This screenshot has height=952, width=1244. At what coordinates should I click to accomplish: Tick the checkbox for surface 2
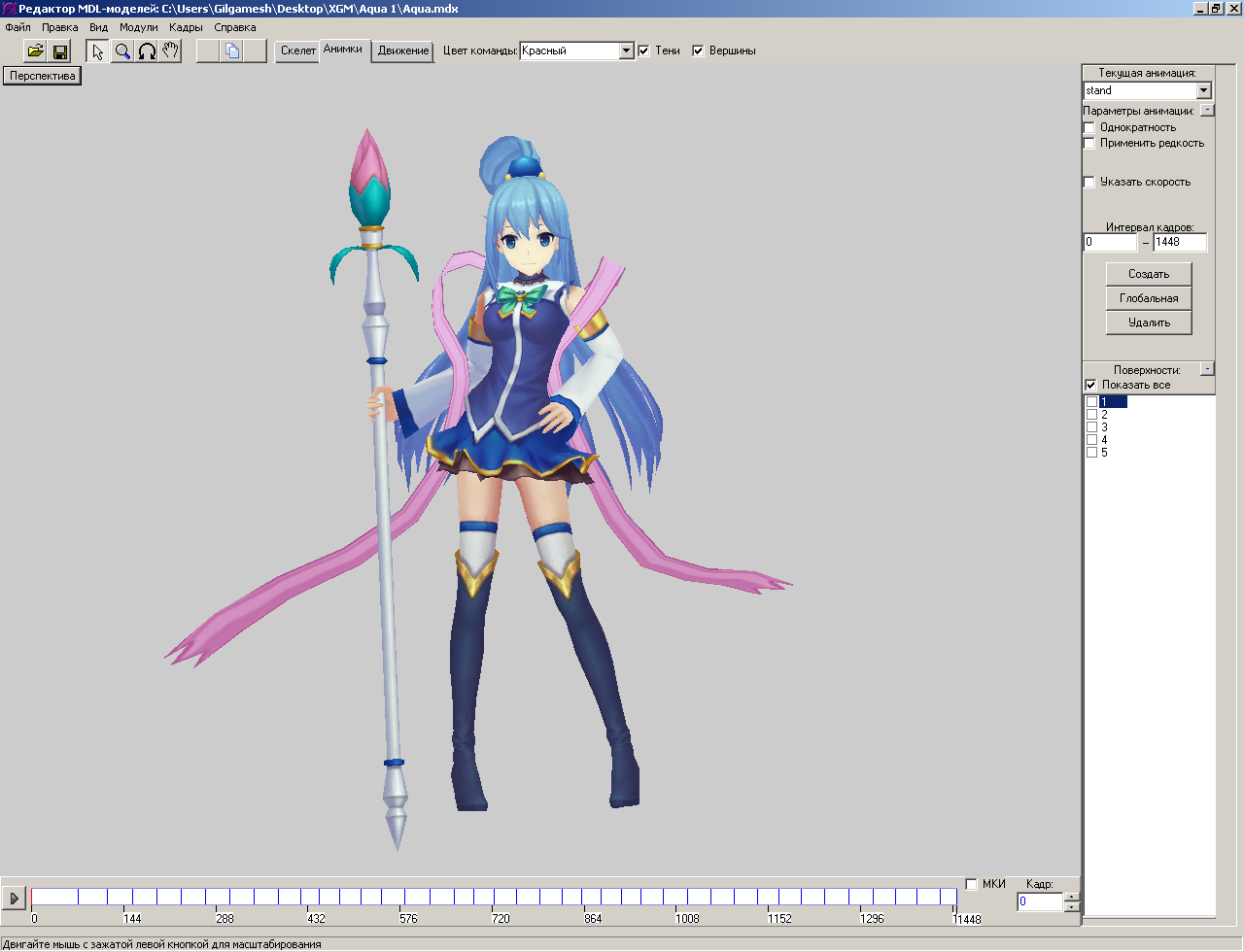pyautogui.click(x=1091, y=415)
